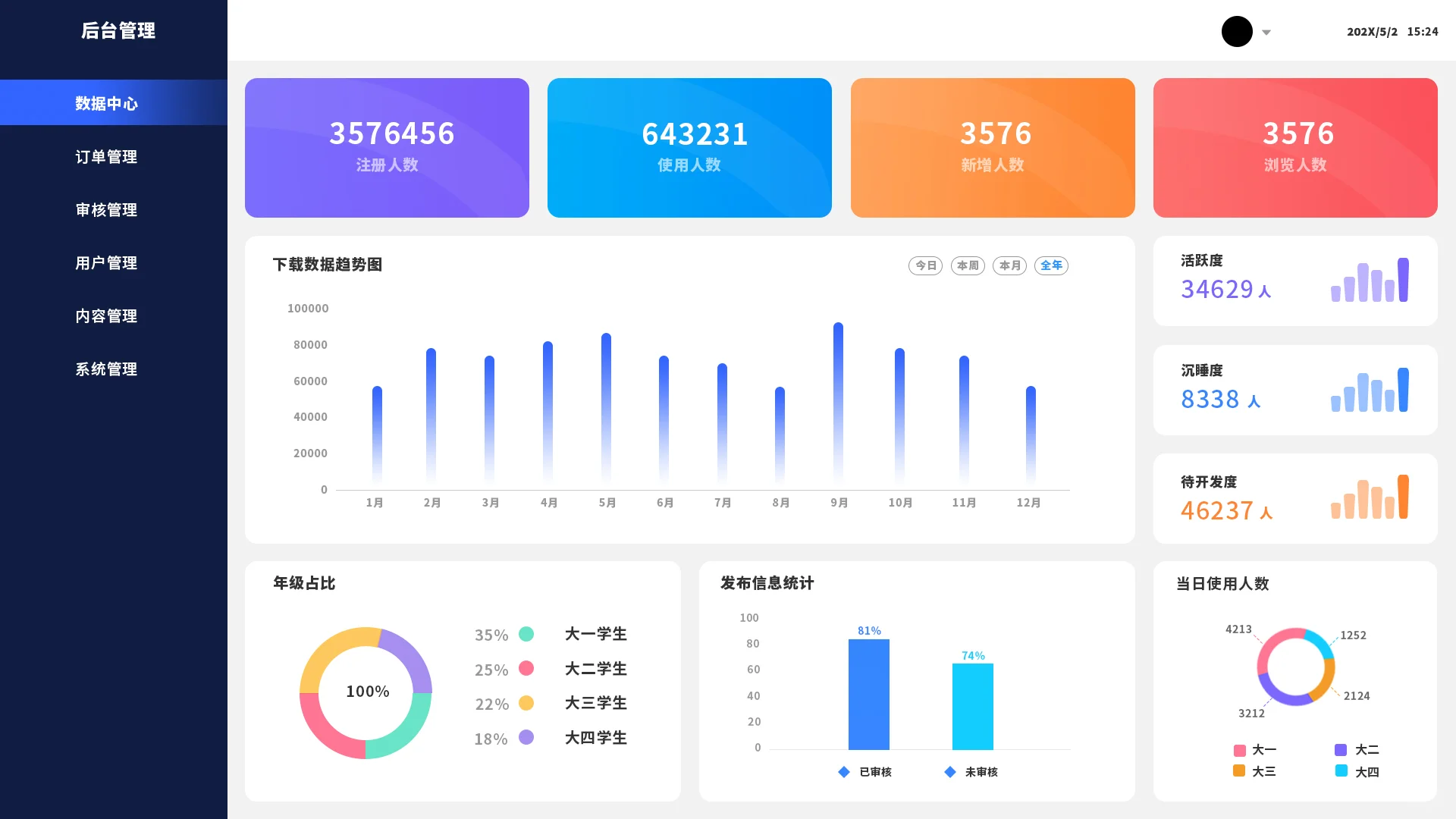Choose the 全年 time range filter
Viewport: 1456px width, 819px height.
[1051, 265]
